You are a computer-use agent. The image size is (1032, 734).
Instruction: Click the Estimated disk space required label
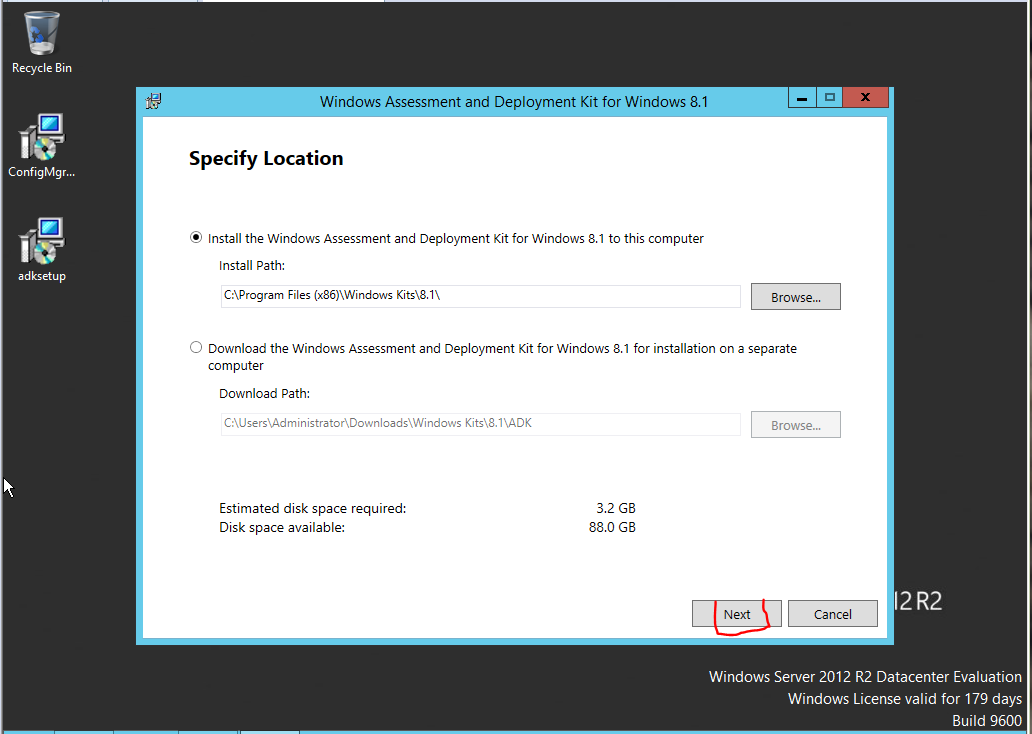tap(313, 508)
